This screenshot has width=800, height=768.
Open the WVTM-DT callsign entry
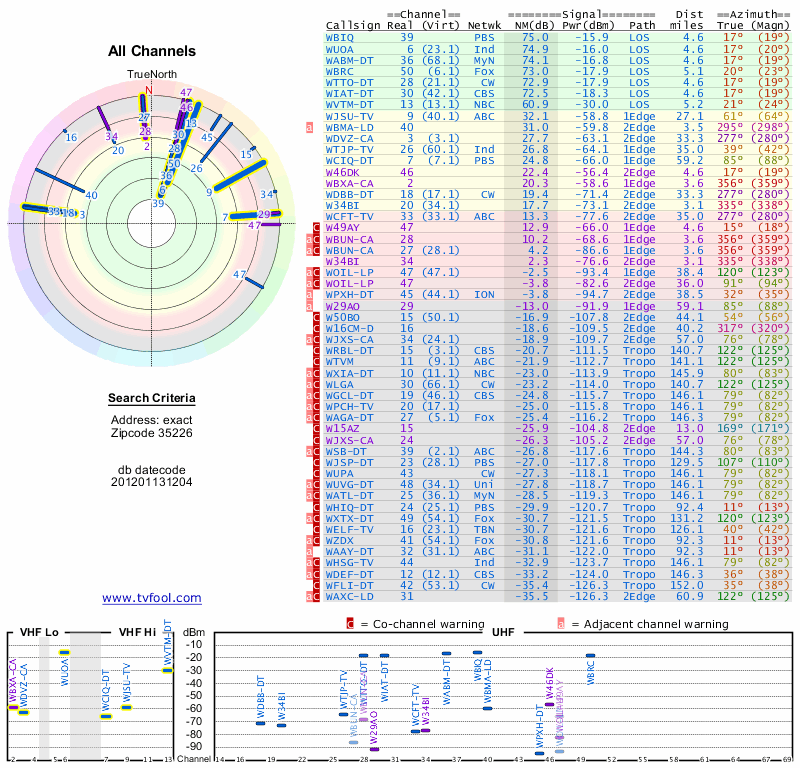coord(349,105)
